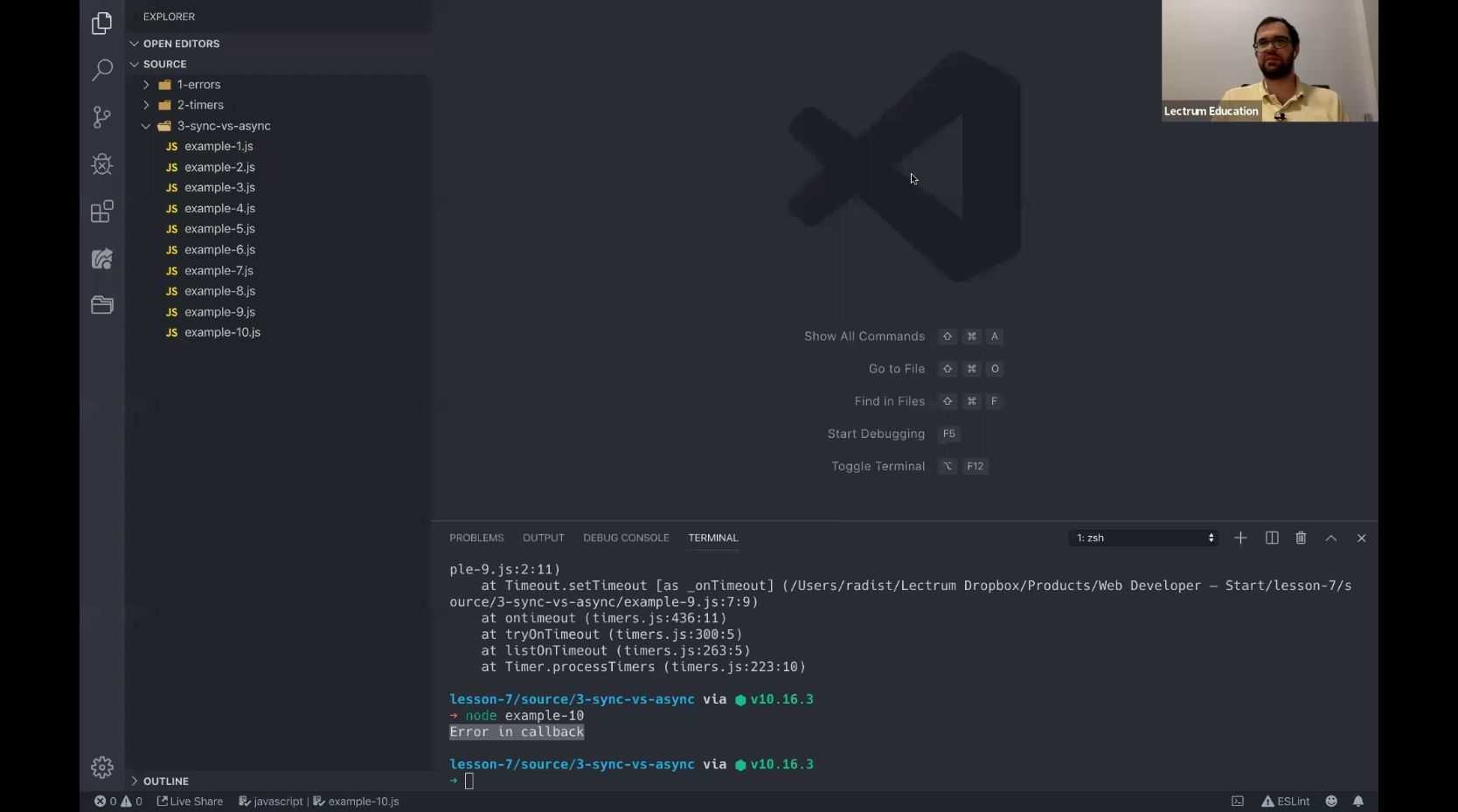This screenshot has height=812, width=1458.
Task: Switch to the Output tab
Action: [x=544, y=538]
